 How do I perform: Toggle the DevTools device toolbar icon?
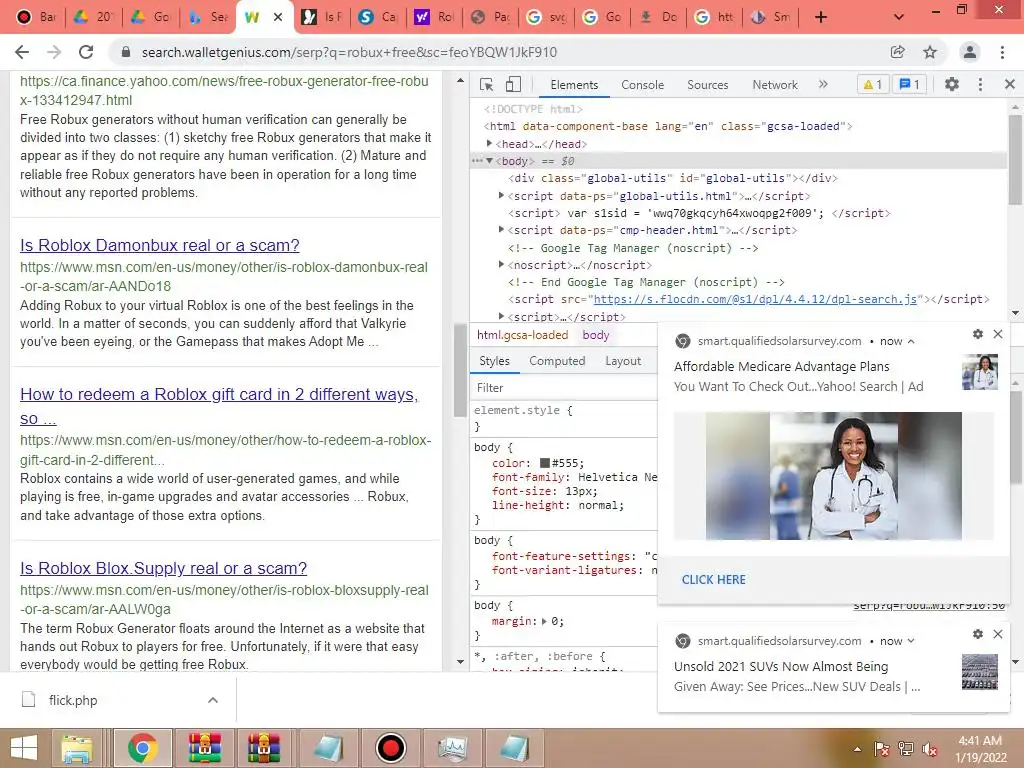513,84
